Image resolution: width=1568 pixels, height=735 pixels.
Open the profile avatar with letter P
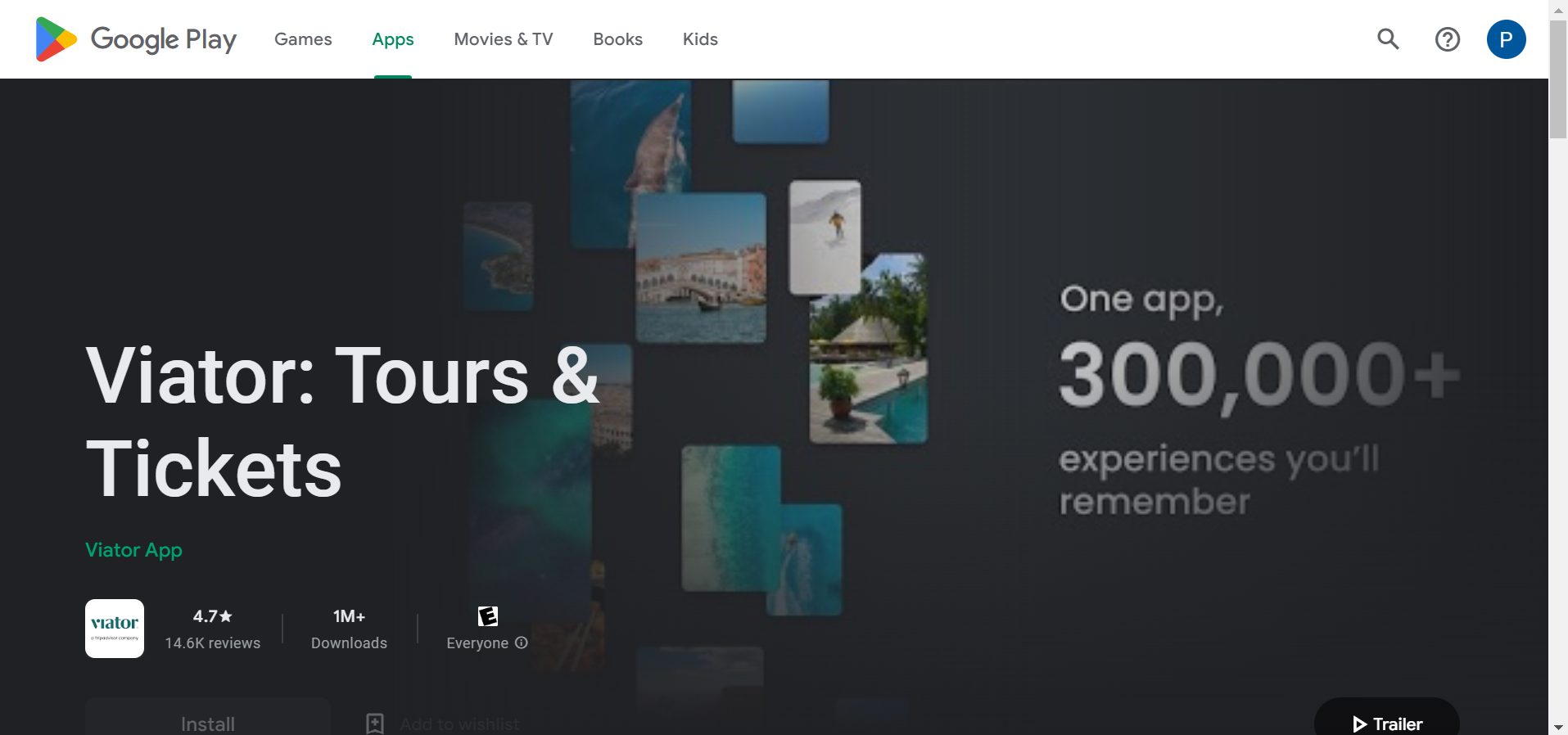point(1506,39)
